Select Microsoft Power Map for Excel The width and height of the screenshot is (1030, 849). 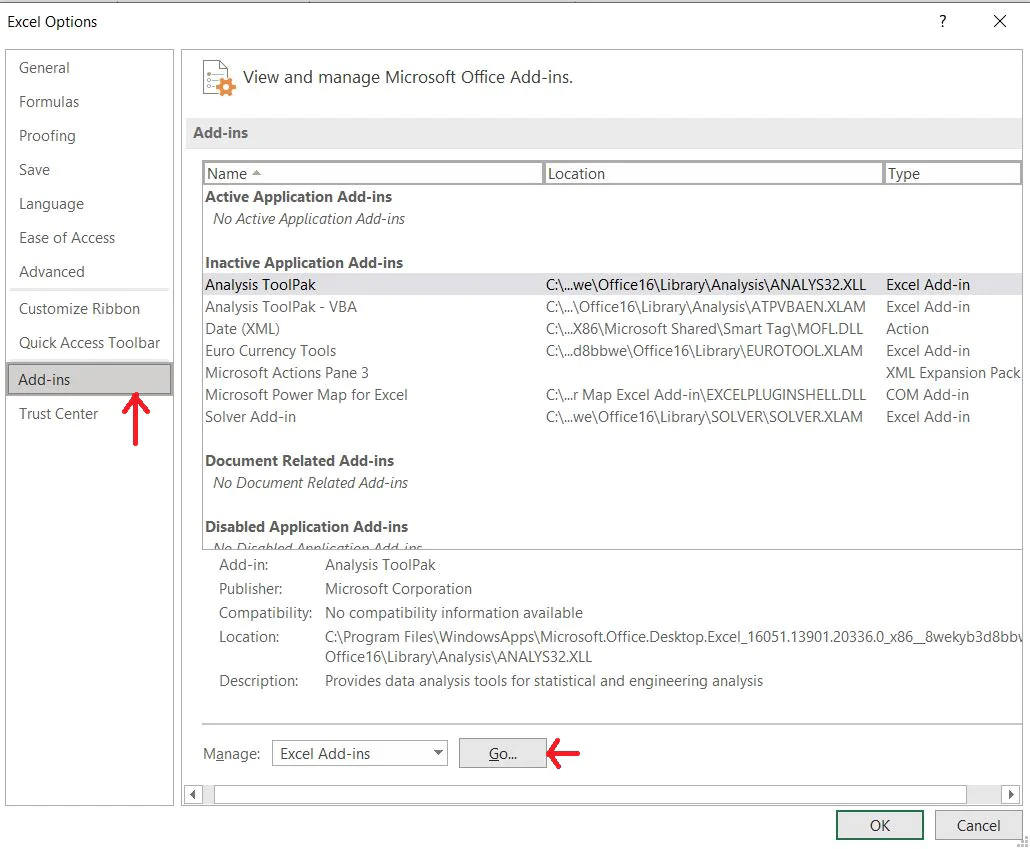[612, 395]
